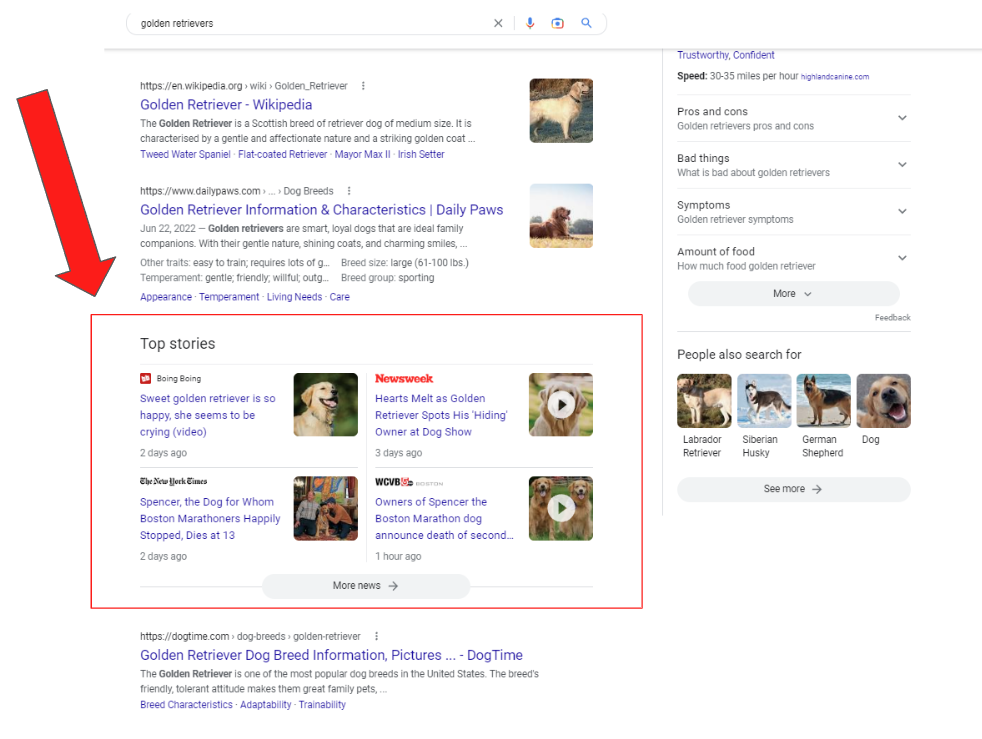Read NYT story about Spencer the Dog
This screenshot has height=739, width=982.
pos(210,519)
